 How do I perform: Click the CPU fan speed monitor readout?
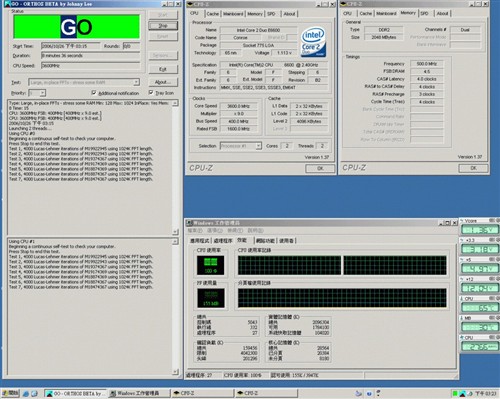(x=480, y=347)
